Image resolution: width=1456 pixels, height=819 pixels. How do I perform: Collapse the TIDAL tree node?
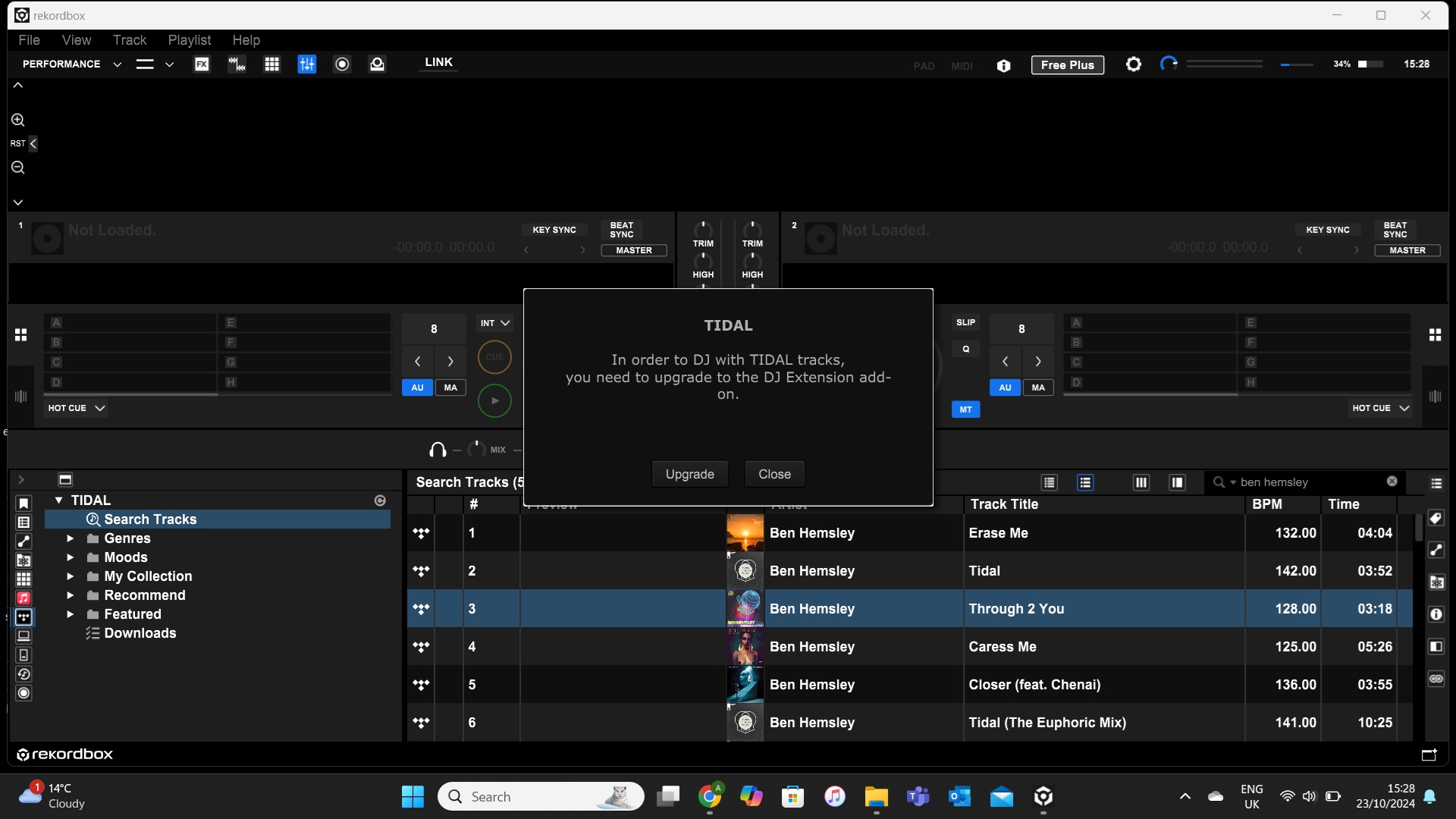coord(58,500)
